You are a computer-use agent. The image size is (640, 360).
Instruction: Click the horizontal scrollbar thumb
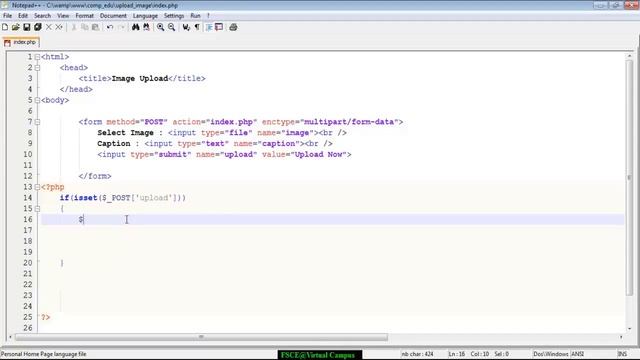(201, 337)
